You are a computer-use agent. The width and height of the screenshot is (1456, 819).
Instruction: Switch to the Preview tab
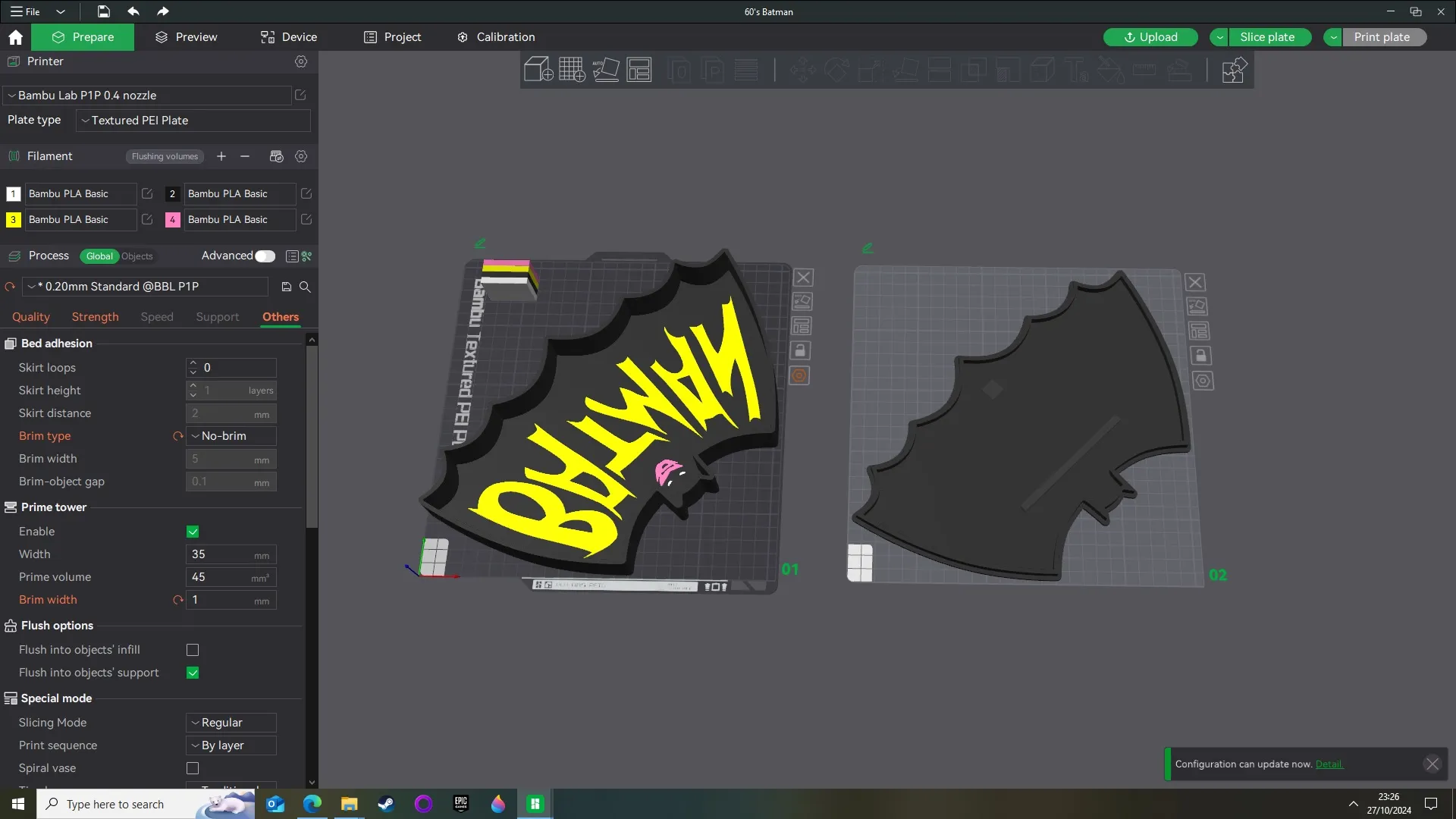(187, 37)
